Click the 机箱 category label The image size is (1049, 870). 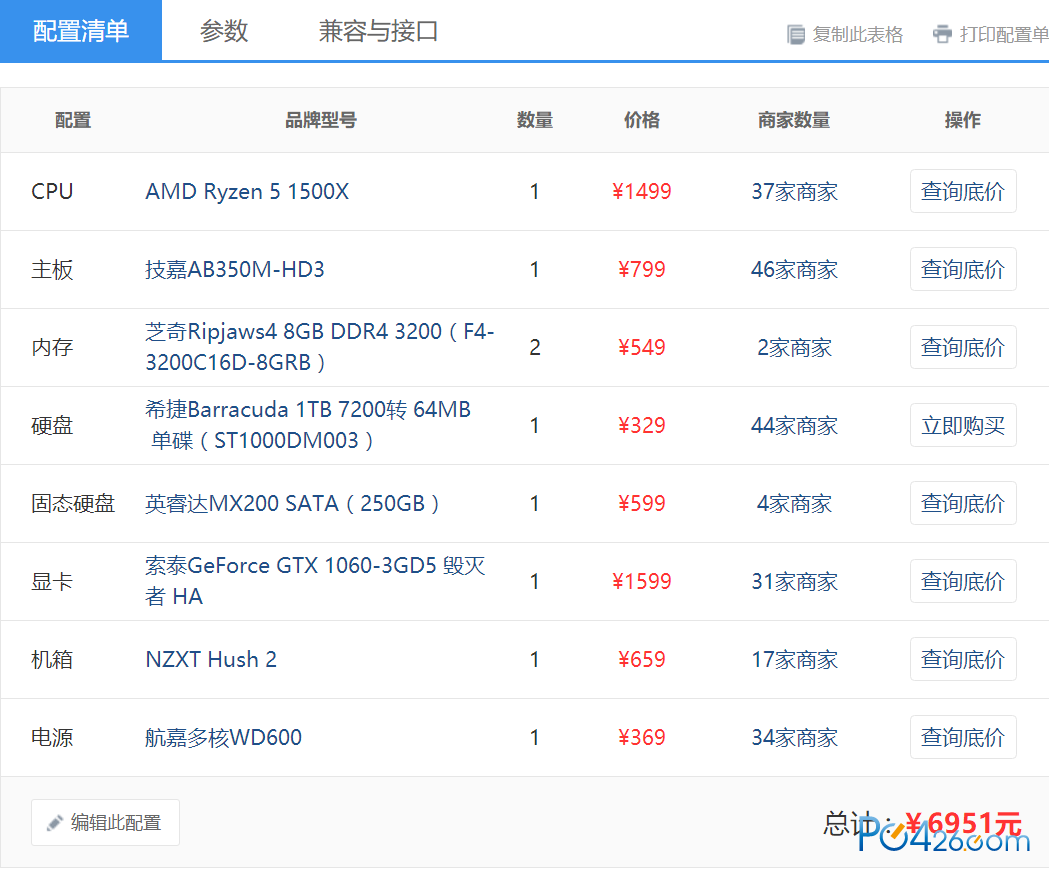[x=52, y=660]
